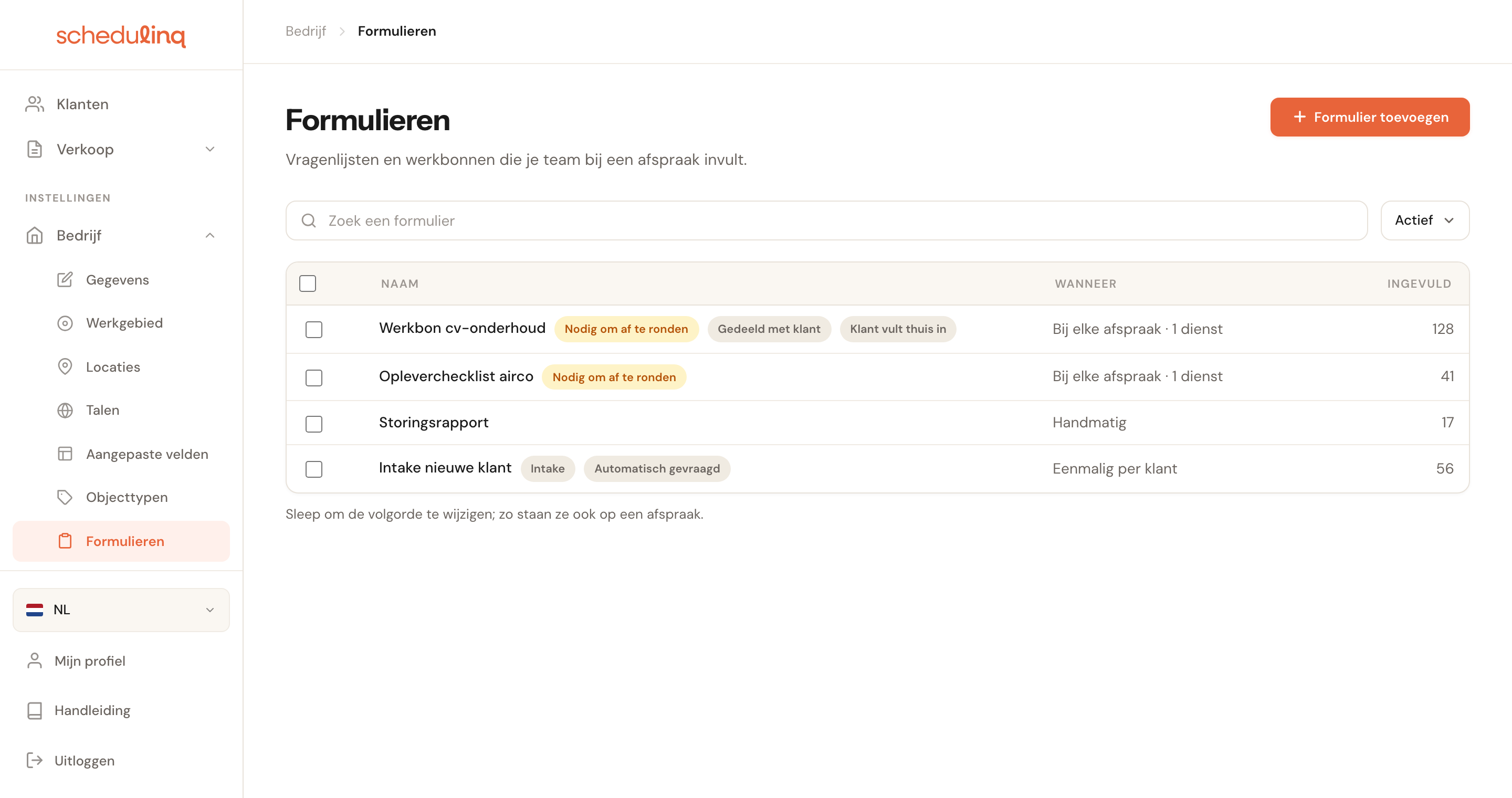Image resolution: width=1512 pixels, height=798 pixels.
Task: Open the Intake nieuwe klant form
Action: (445, 468)
